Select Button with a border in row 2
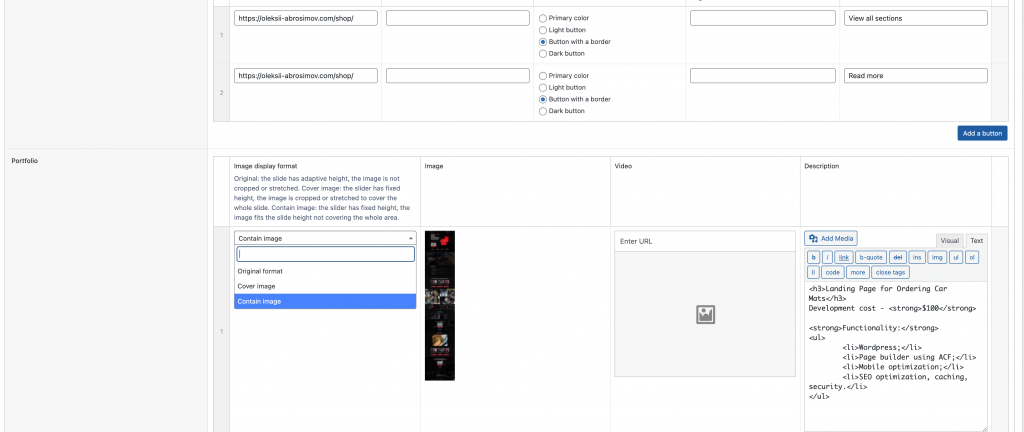Viewport: 1024px width, 432px height. [x=543, y=99]
